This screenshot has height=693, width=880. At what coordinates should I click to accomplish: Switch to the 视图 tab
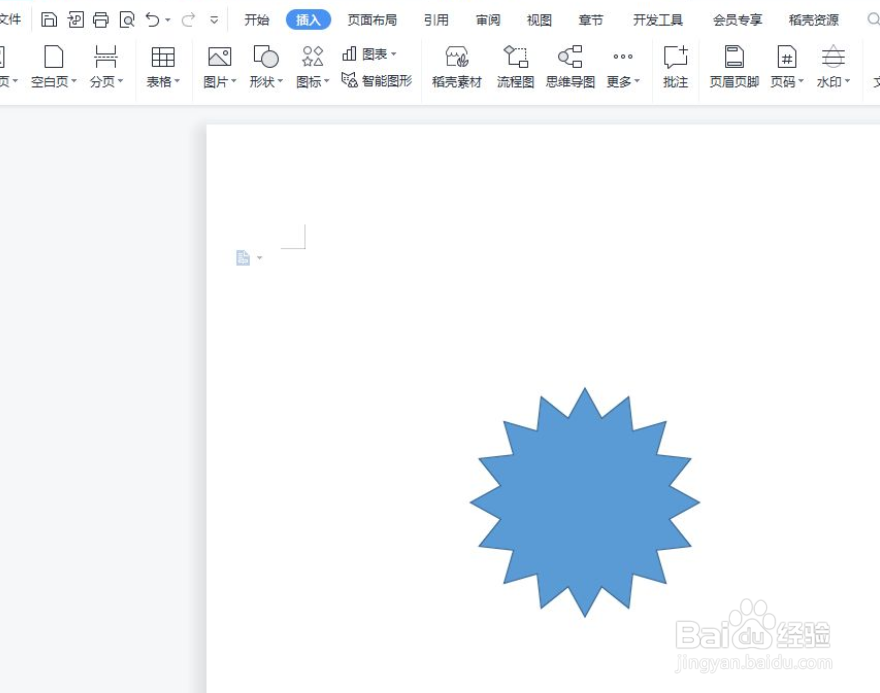pos(539,20)
